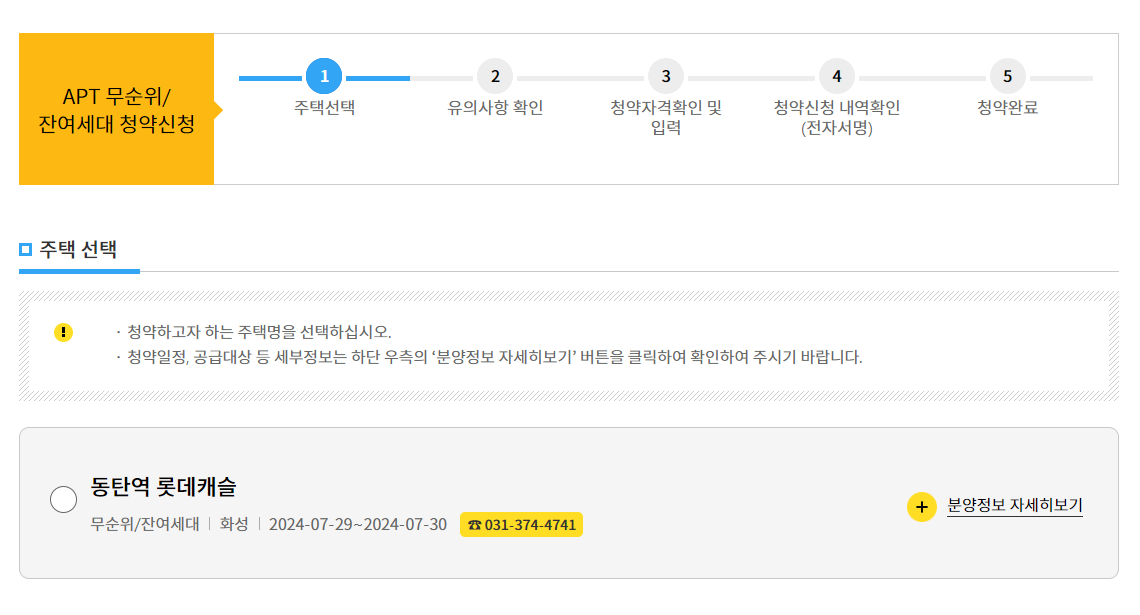Screen dimensions: 1140x615
Task: Click step 3 circle 청약자격확인 및 입력
Action: point(666,76)
